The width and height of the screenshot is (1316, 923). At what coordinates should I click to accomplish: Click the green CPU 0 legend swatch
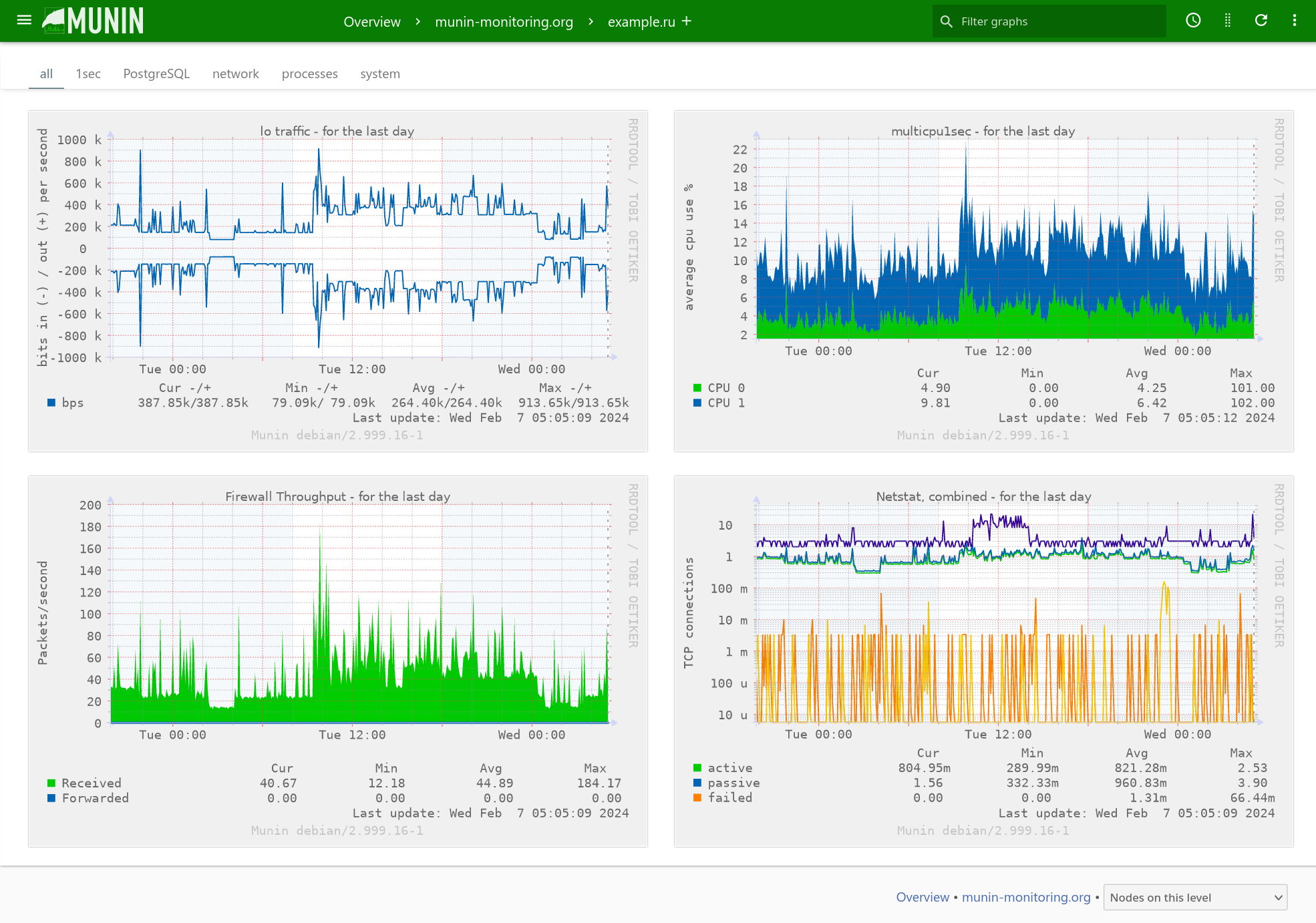(x=697, y=388)
